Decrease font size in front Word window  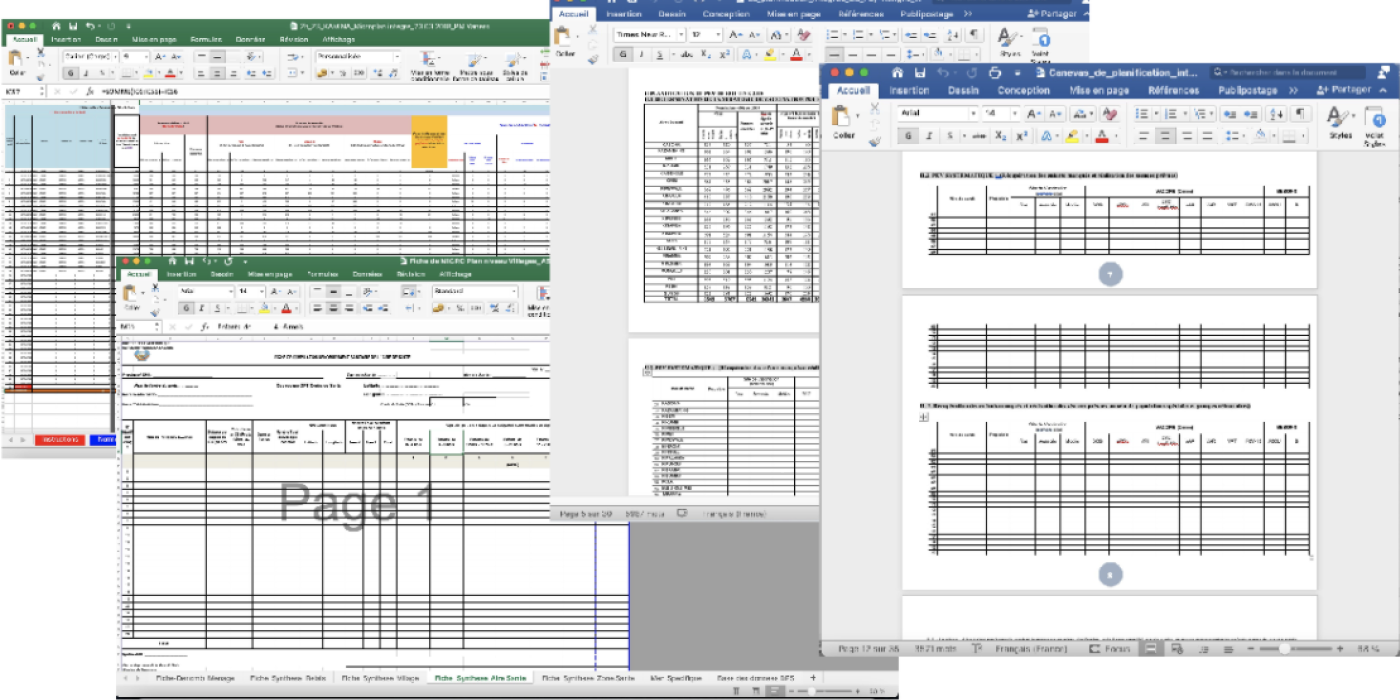point(1056,113)
